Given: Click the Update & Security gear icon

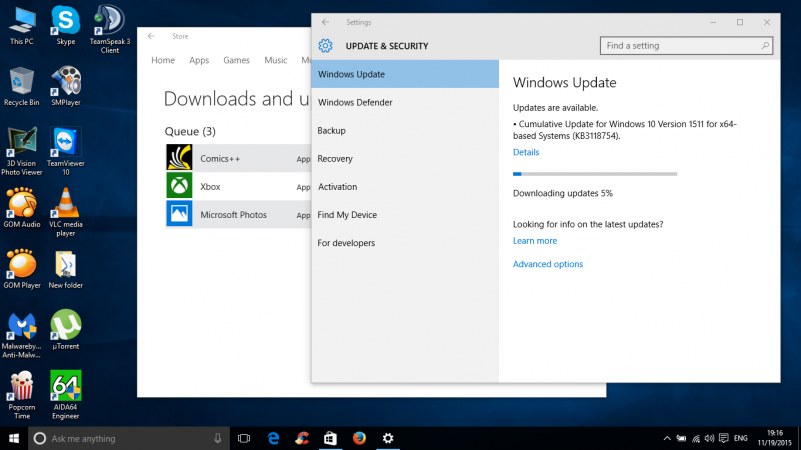Looking at the screenshot, I should [325, 45].
